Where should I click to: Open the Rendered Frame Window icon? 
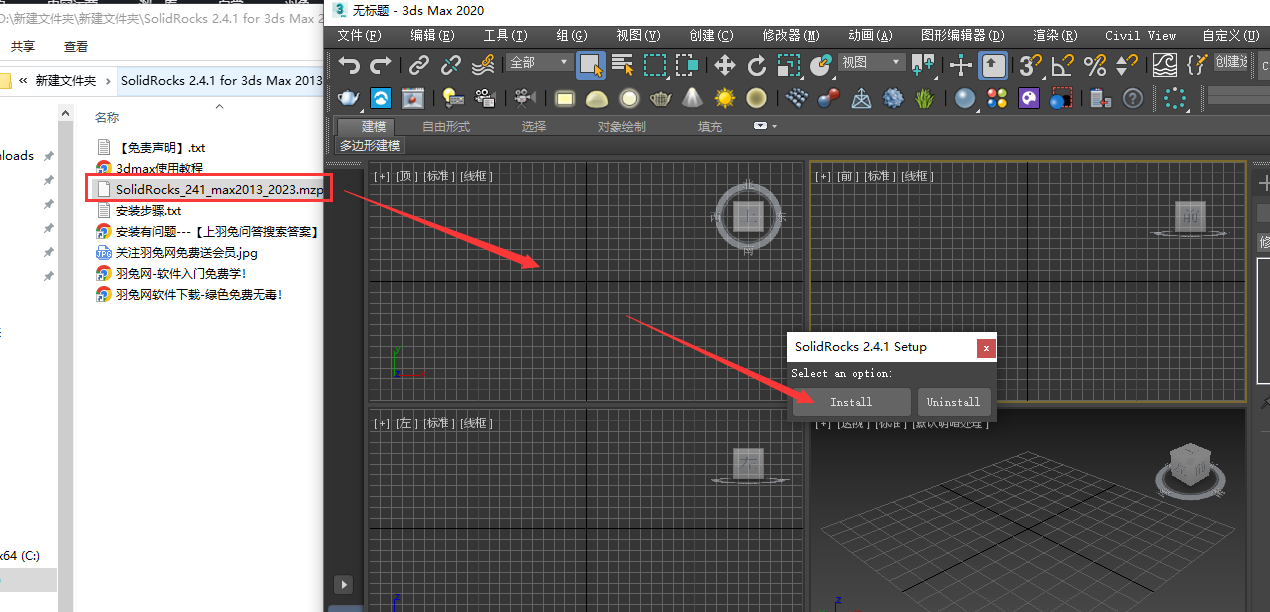[x=412, y=98]
